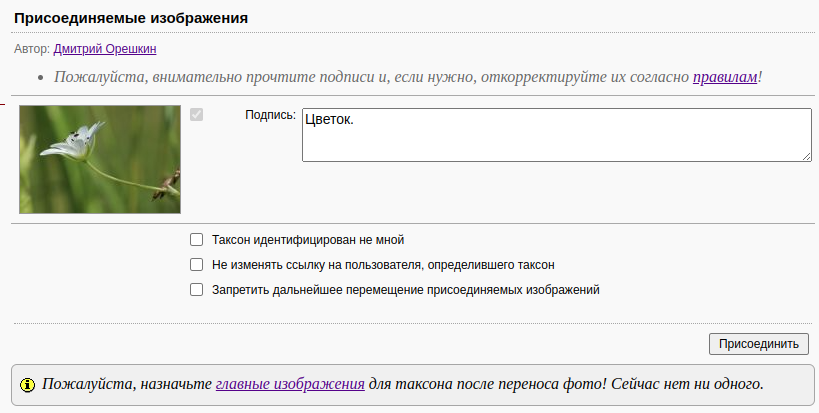Click the "Автор:" text
The height and width of the screenshot is (413, 819).
(32, 48)
